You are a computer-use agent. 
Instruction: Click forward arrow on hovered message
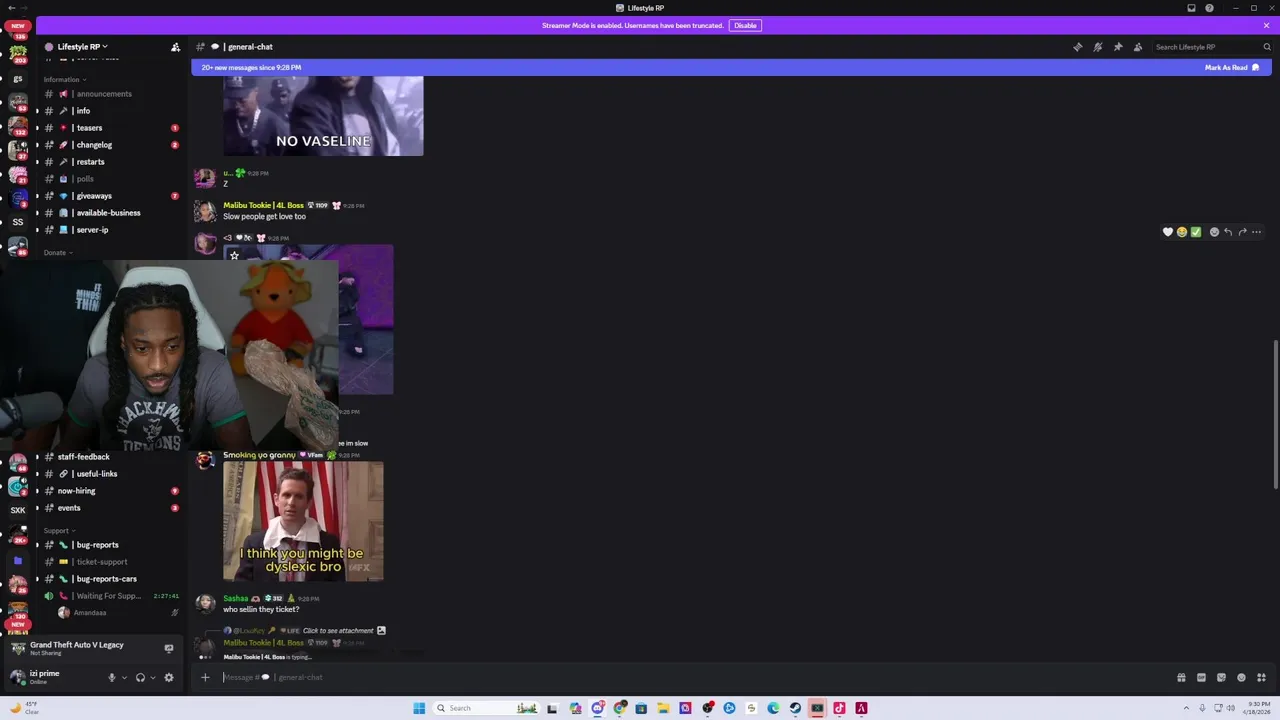1242,232
